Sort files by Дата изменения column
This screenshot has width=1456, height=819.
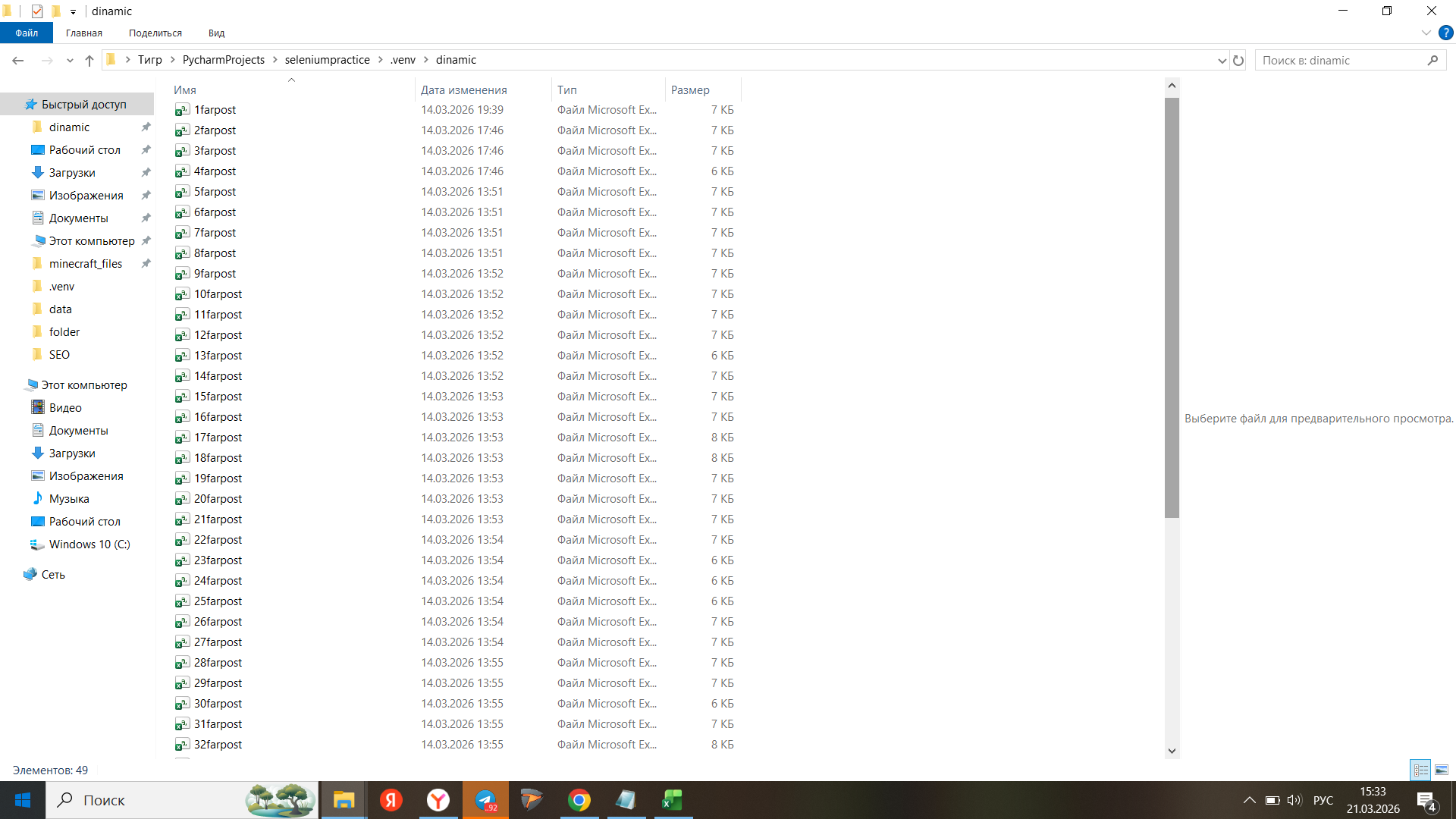[x=464, y=89]
